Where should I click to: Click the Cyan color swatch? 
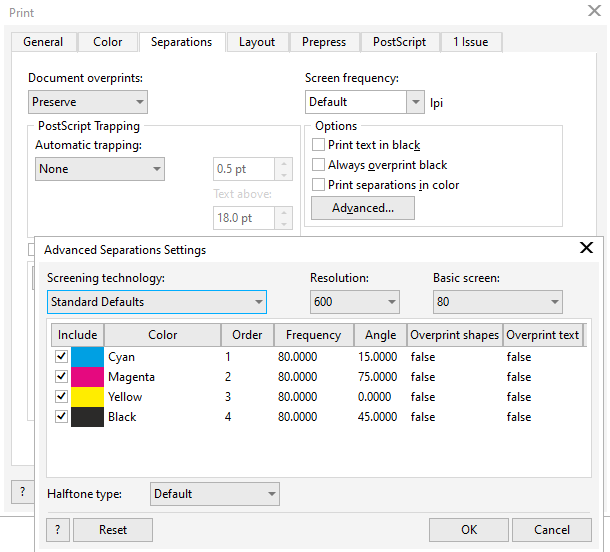(87, 357)
